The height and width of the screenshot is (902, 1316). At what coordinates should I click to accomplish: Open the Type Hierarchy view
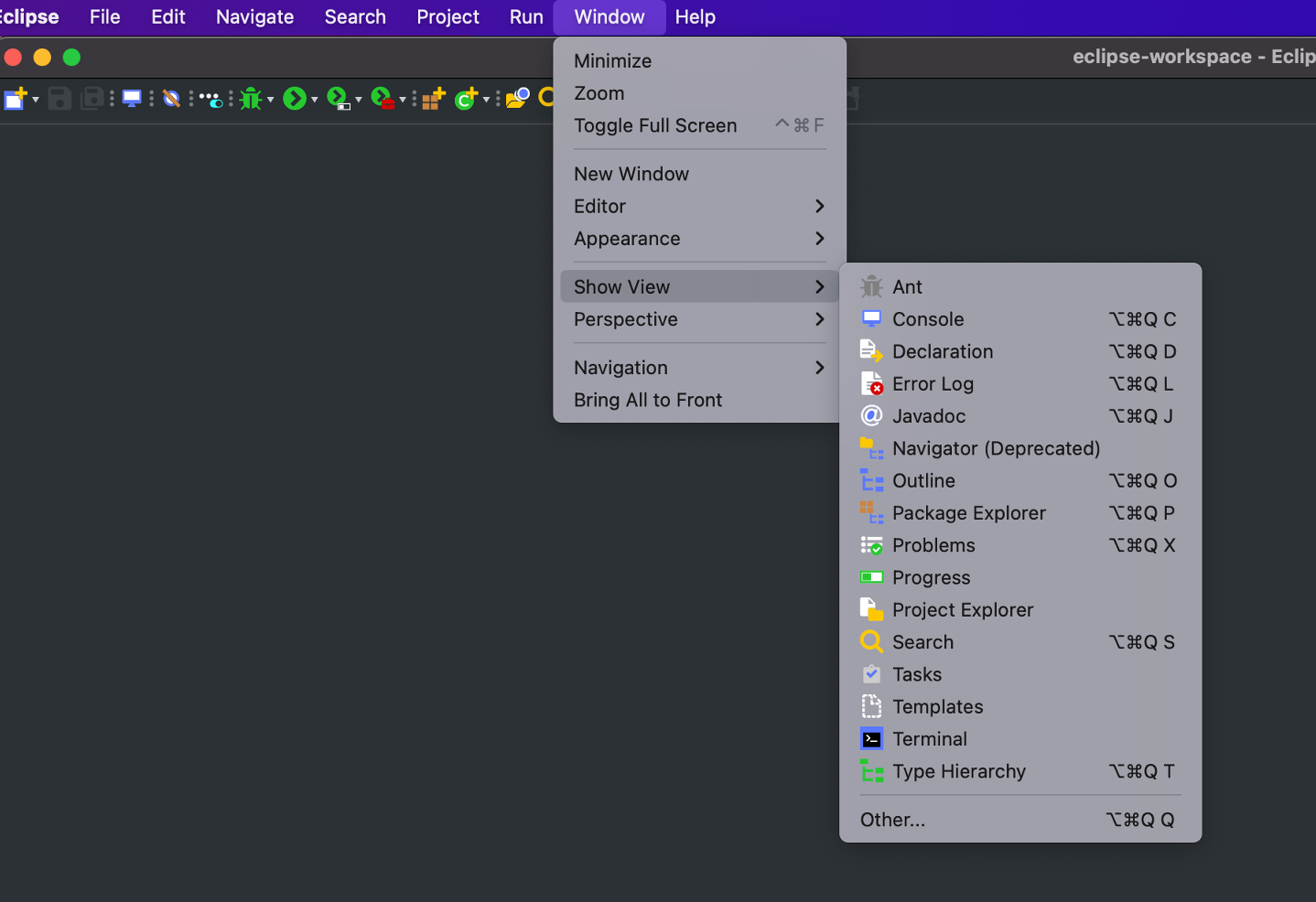click(1020, 772)
